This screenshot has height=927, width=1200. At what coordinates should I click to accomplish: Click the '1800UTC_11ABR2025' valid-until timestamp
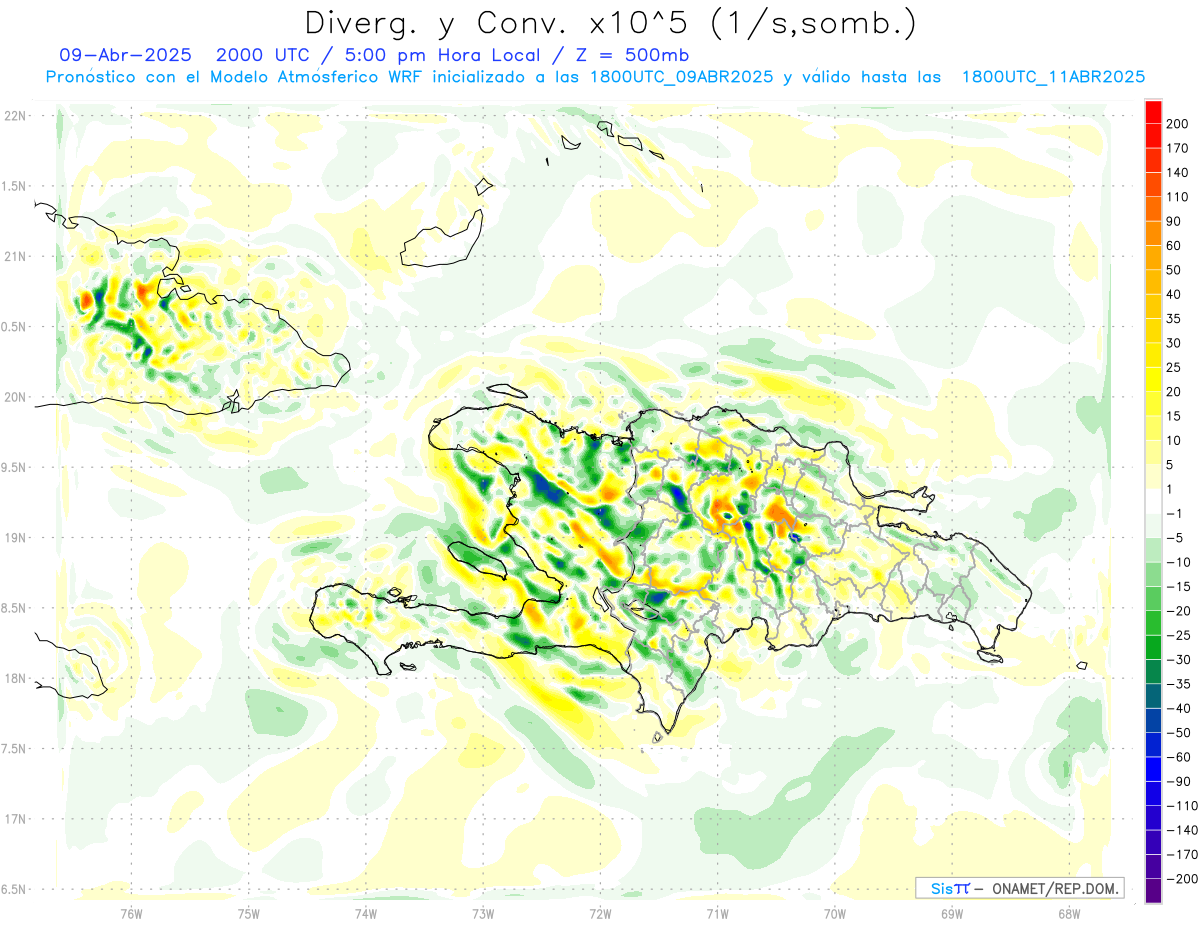[x=1054, y=77]
